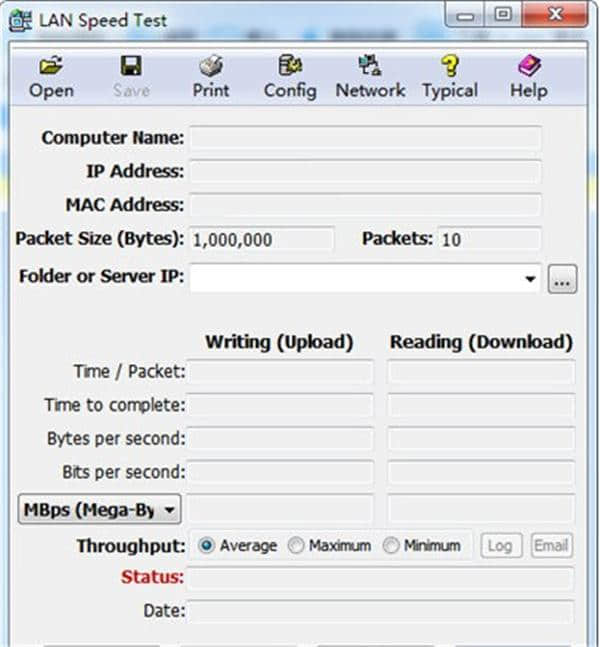
Task: Click inside the Folder or Server IP box
Action: tap(355, 279)
